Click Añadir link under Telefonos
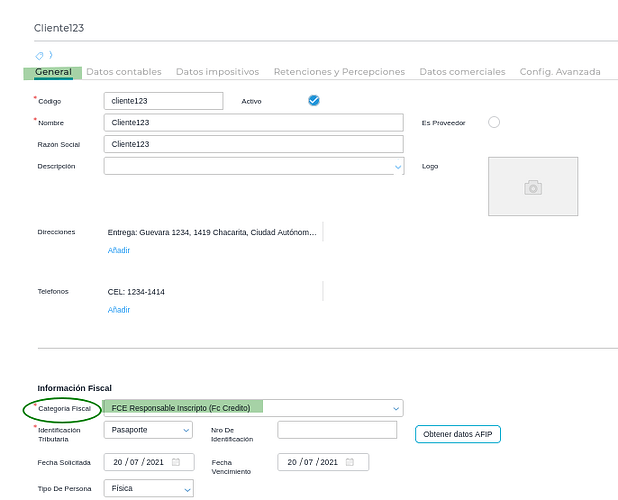 (119, 310)
